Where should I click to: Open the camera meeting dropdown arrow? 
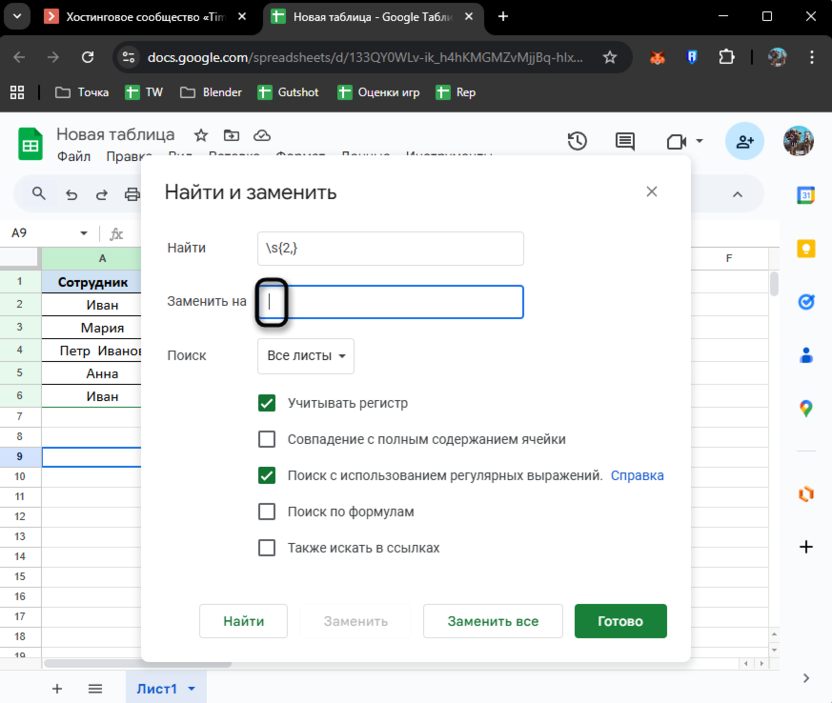(700, 142)
